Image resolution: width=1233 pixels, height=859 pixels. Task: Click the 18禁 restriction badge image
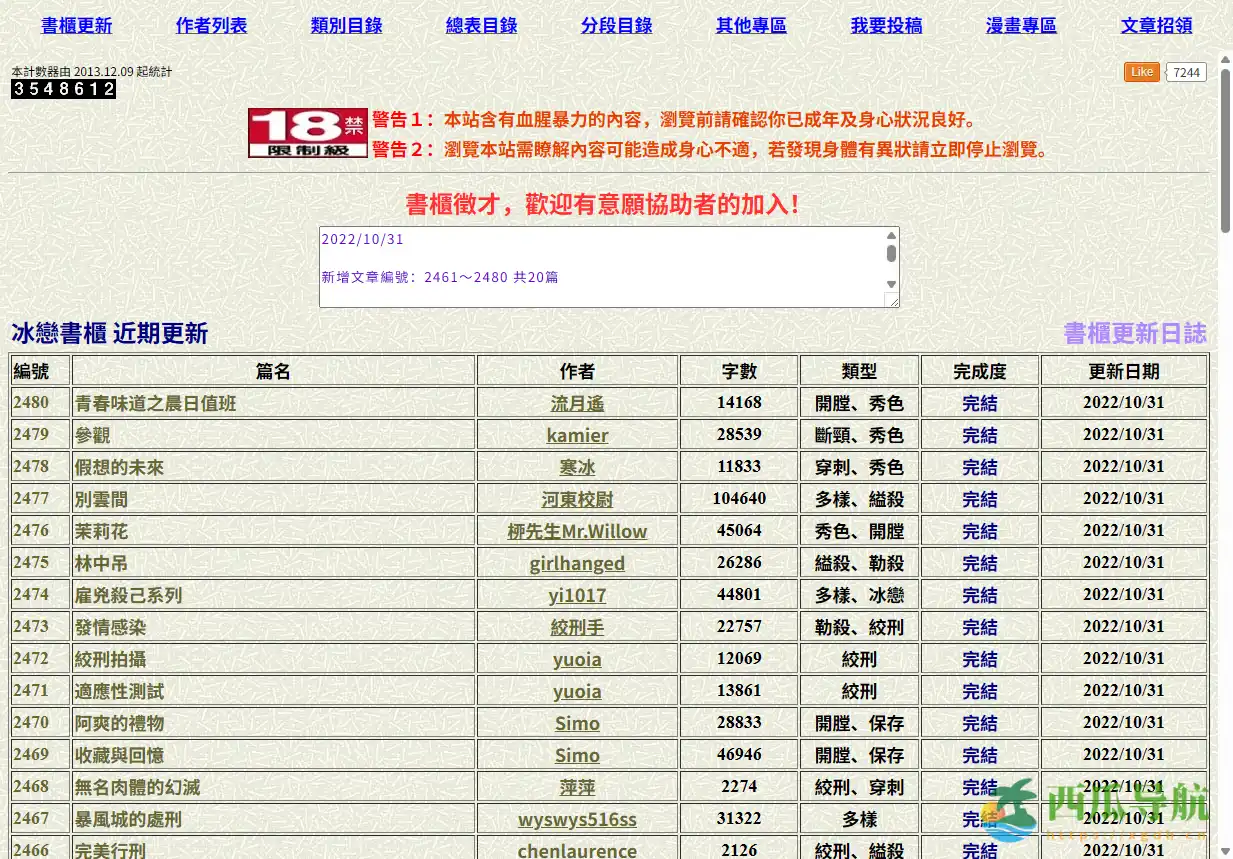307,133
